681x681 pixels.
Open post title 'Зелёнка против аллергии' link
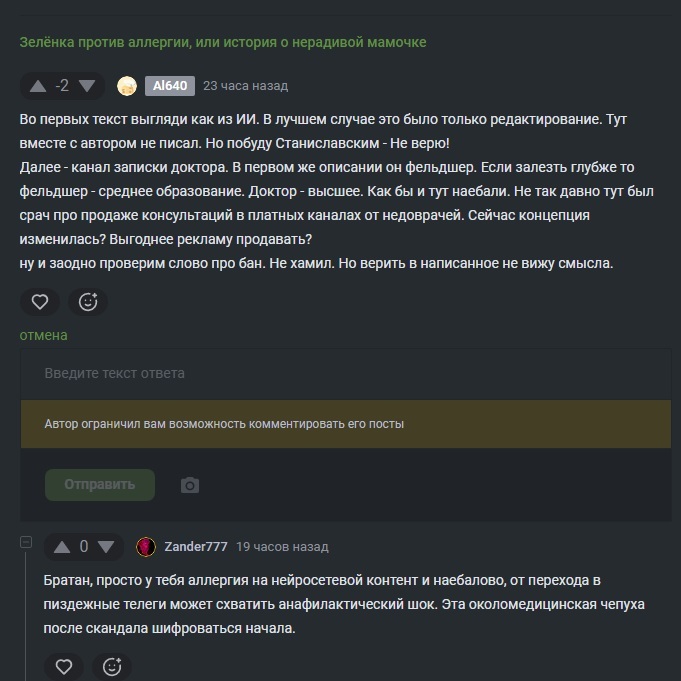[x=222, y=42]
